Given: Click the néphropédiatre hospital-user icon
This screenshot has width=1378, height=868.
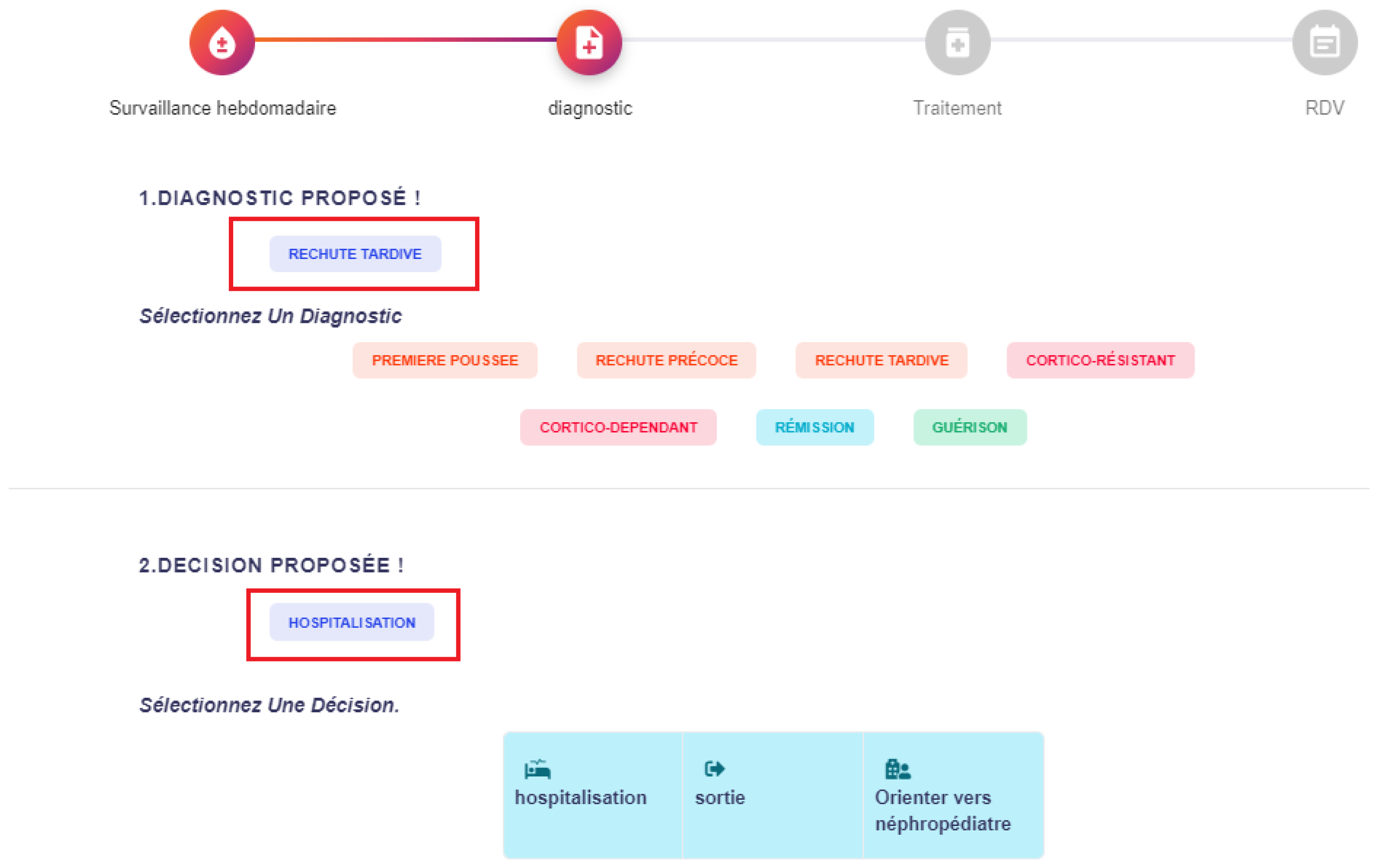Looking at the screenshot, I should click(897, 770).
